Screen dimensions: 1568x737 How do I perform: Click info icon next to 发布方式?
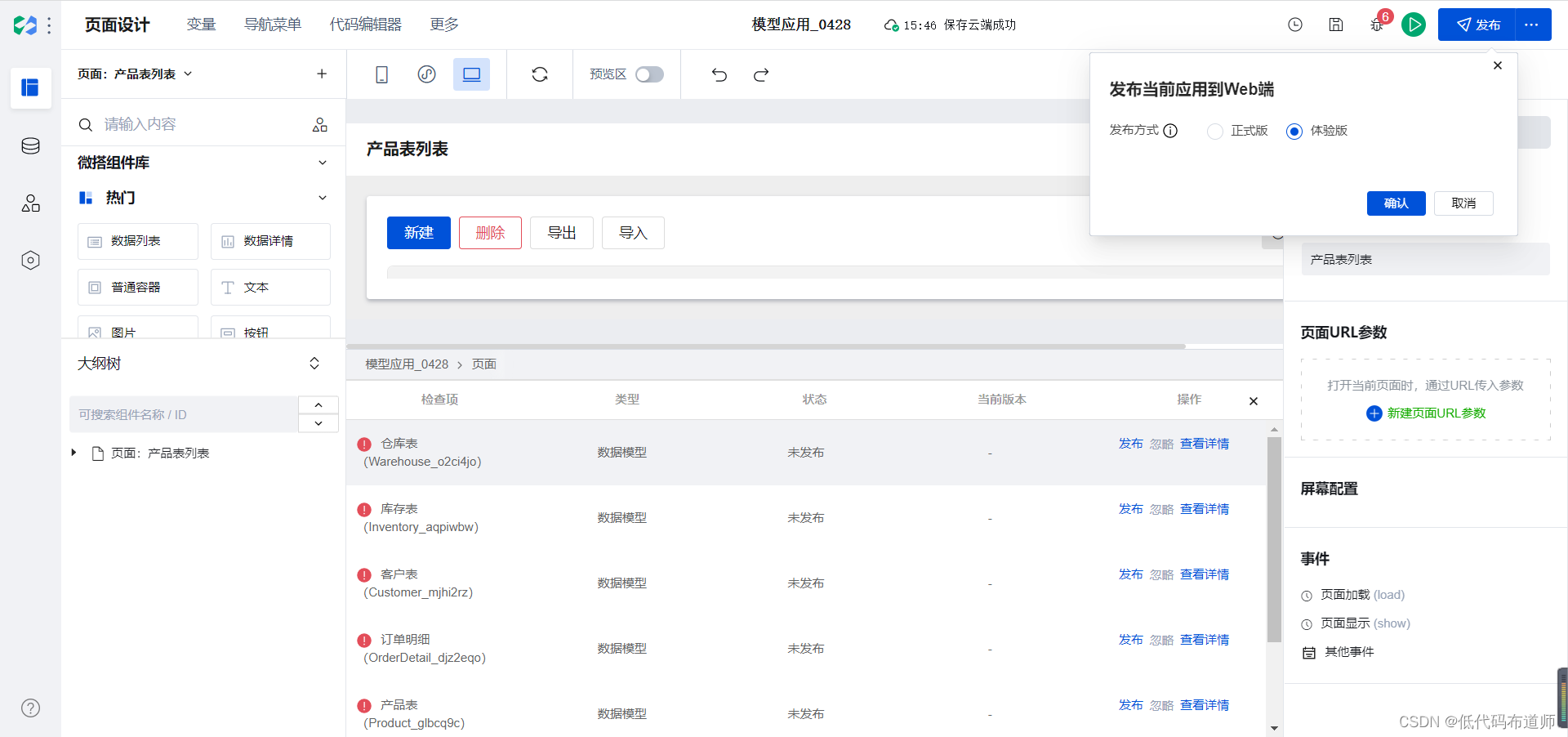[x=1170, y=131]
